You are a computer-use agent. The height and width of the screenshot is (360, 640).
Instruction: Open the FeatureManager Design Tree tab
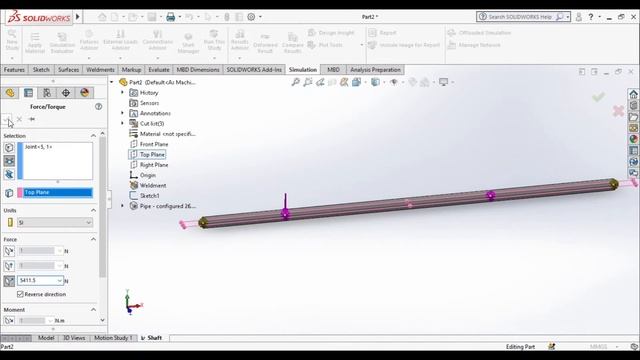10,93
